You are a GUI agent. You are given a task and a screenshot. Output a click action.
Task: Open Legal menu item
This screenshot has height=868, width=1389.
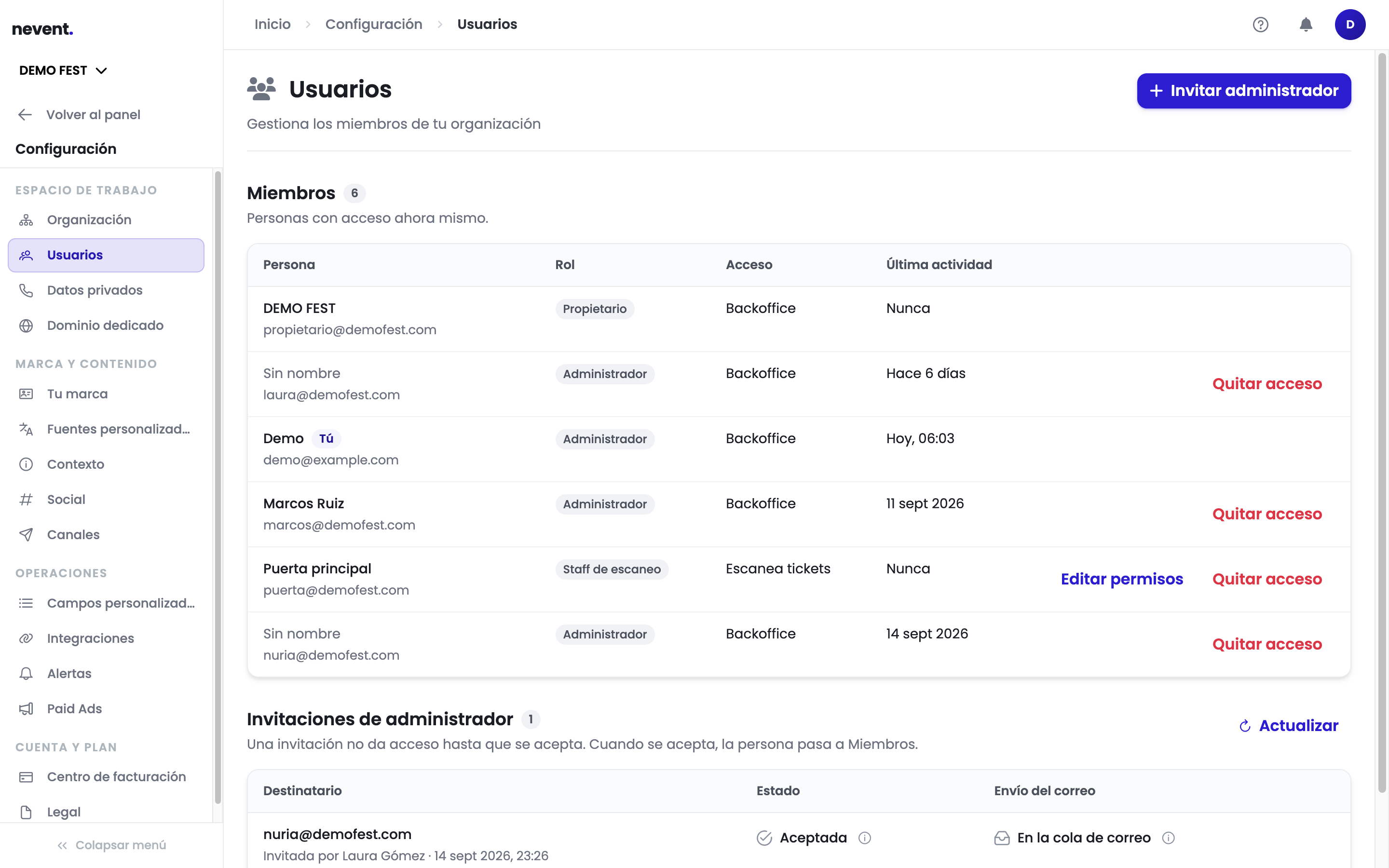click(106, 812)
